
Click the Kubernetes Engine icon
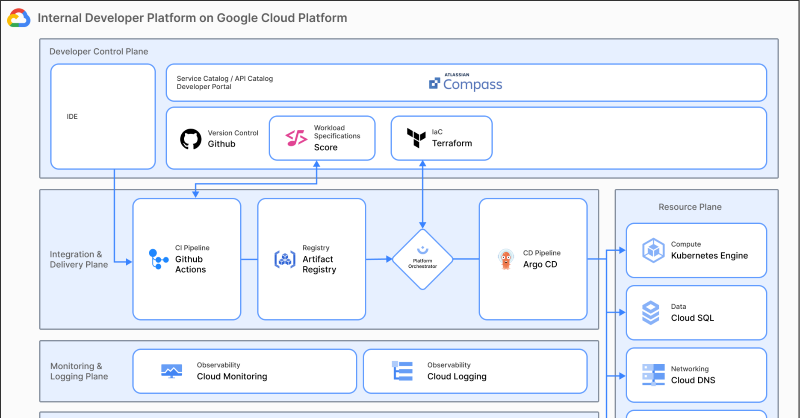tap(653, 250)
